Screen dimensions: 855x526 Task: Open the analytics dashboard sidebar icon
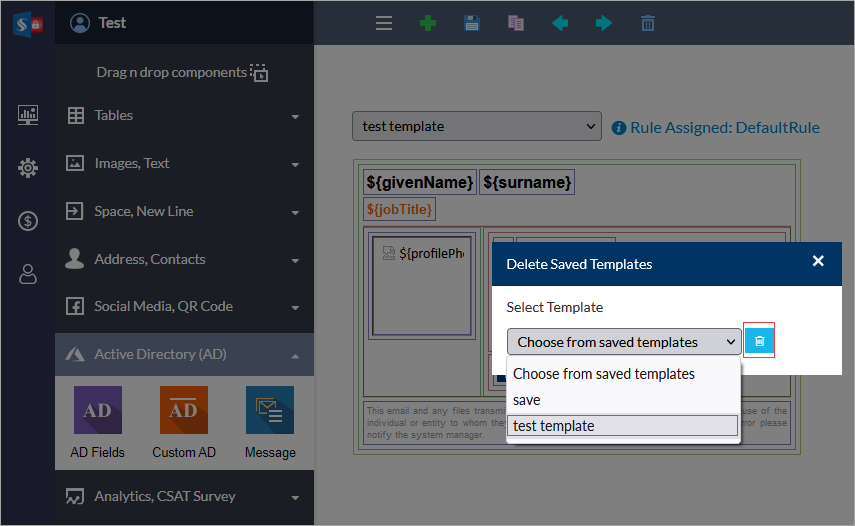[x=28, y=115]
